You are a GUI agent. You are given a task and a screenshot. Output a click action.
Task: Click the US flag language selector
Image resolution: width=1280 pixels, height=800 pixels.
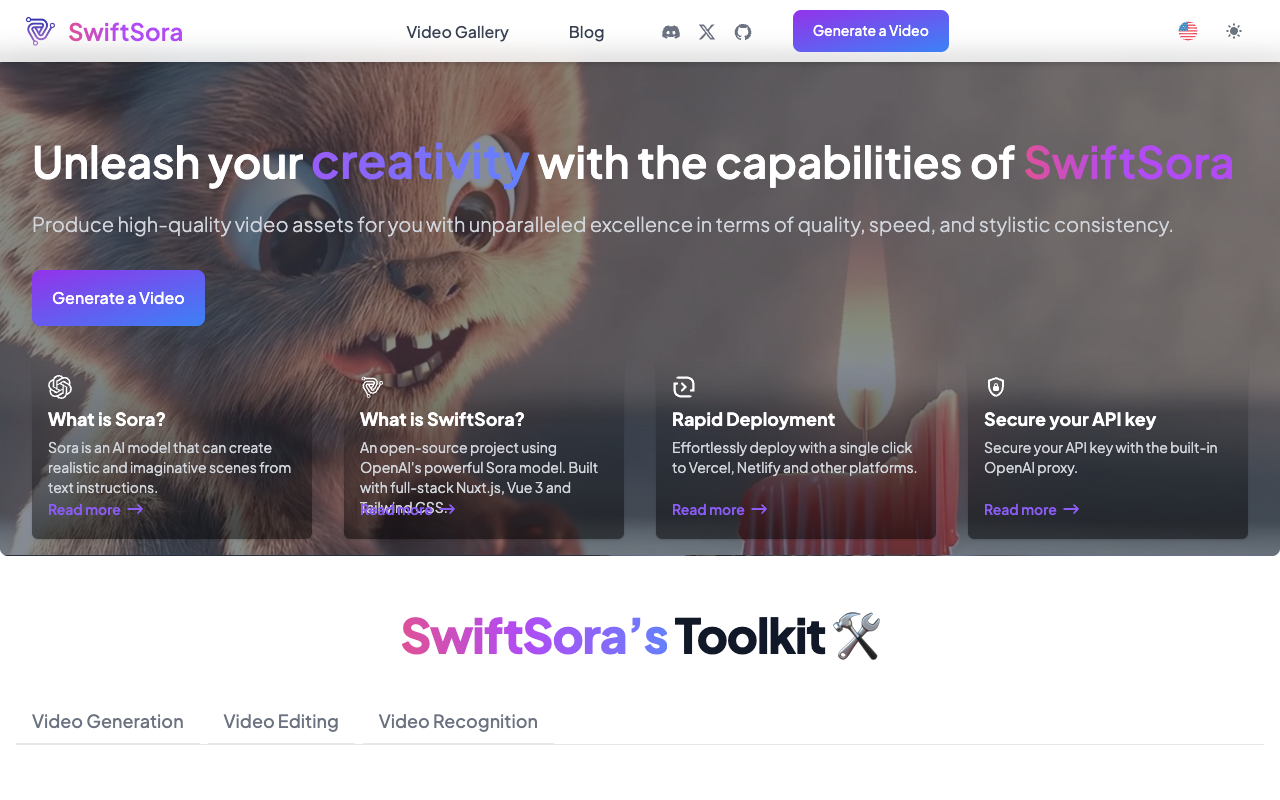(x=1188, y=31)
